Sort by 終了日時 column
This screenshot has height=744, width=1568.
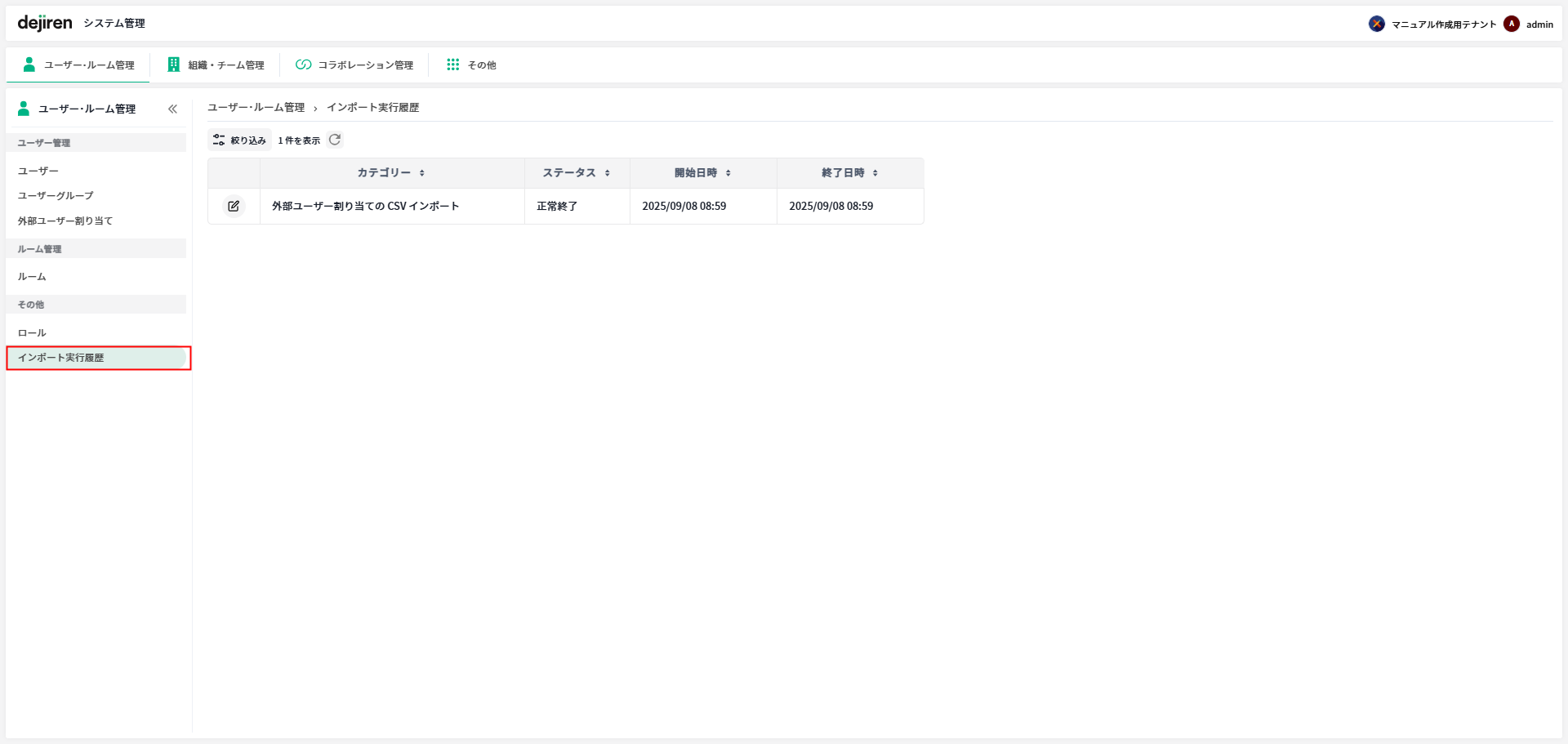849,173
